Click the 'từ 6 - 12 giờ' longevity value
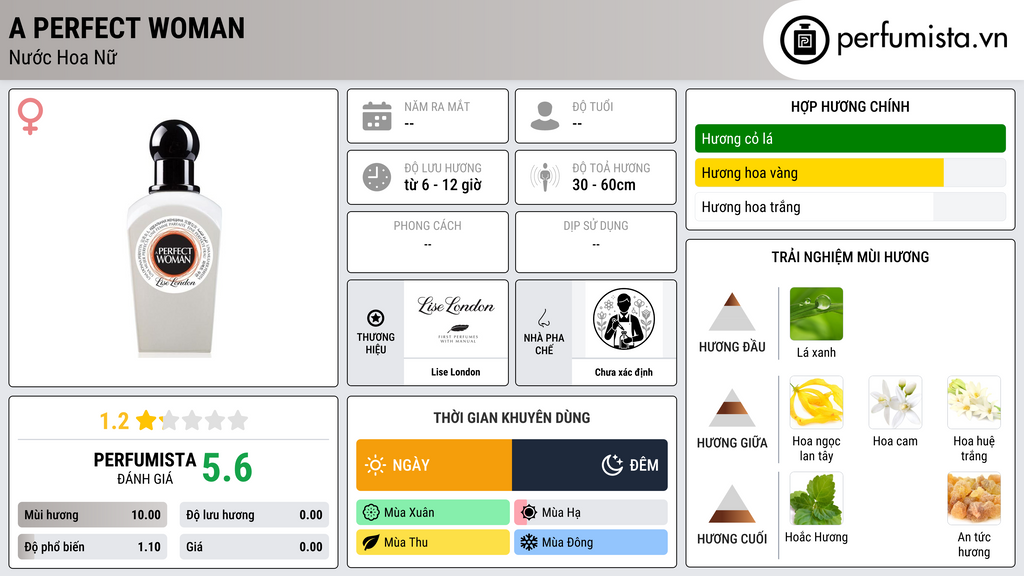The image size is (1024, 576). [x=443, y=185]
